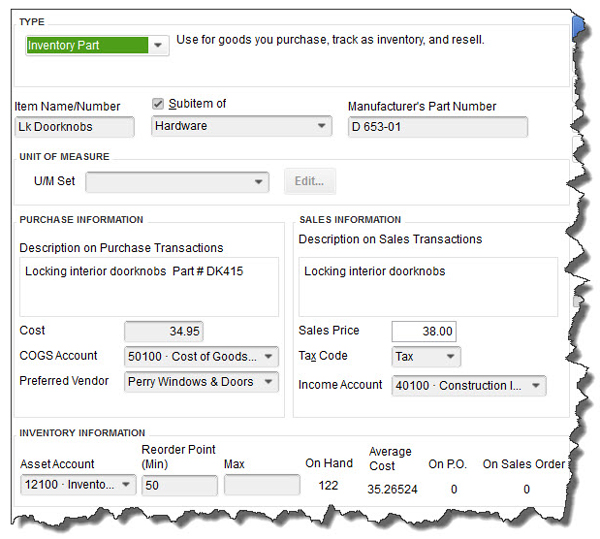
Task: Select the Cost field
Action: 164,331
